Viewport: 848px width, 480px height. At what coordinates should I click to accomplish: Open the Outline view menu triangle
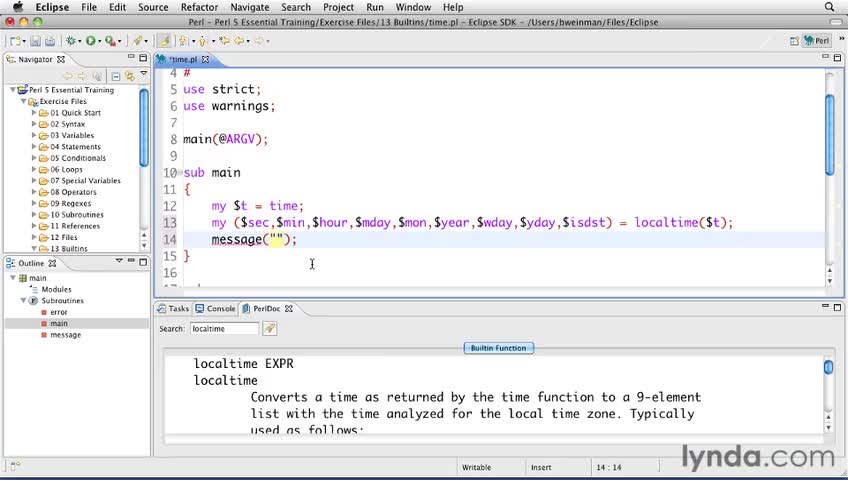119,261
